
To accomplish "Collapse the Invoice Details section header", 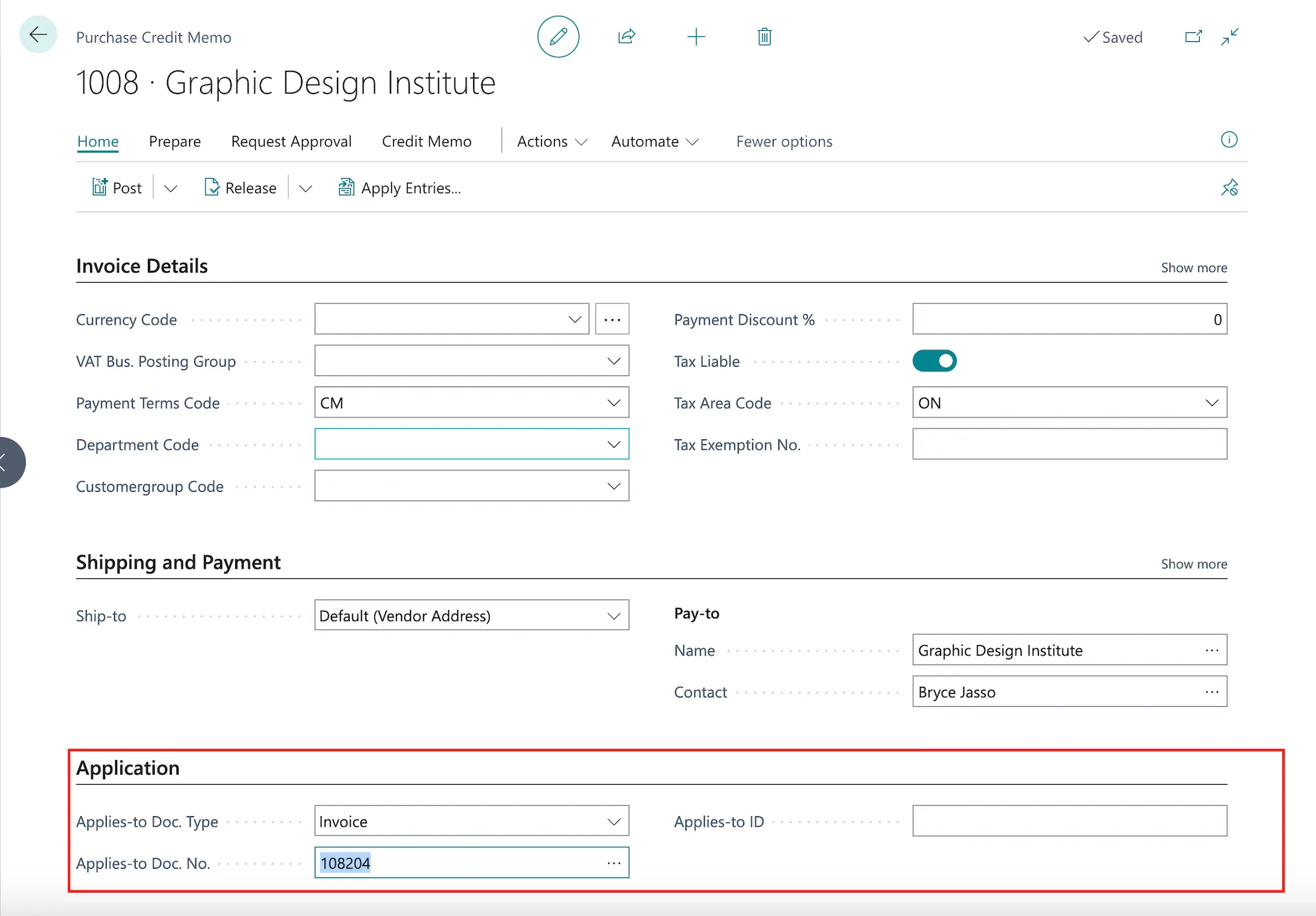I will [x=142, y=266].
